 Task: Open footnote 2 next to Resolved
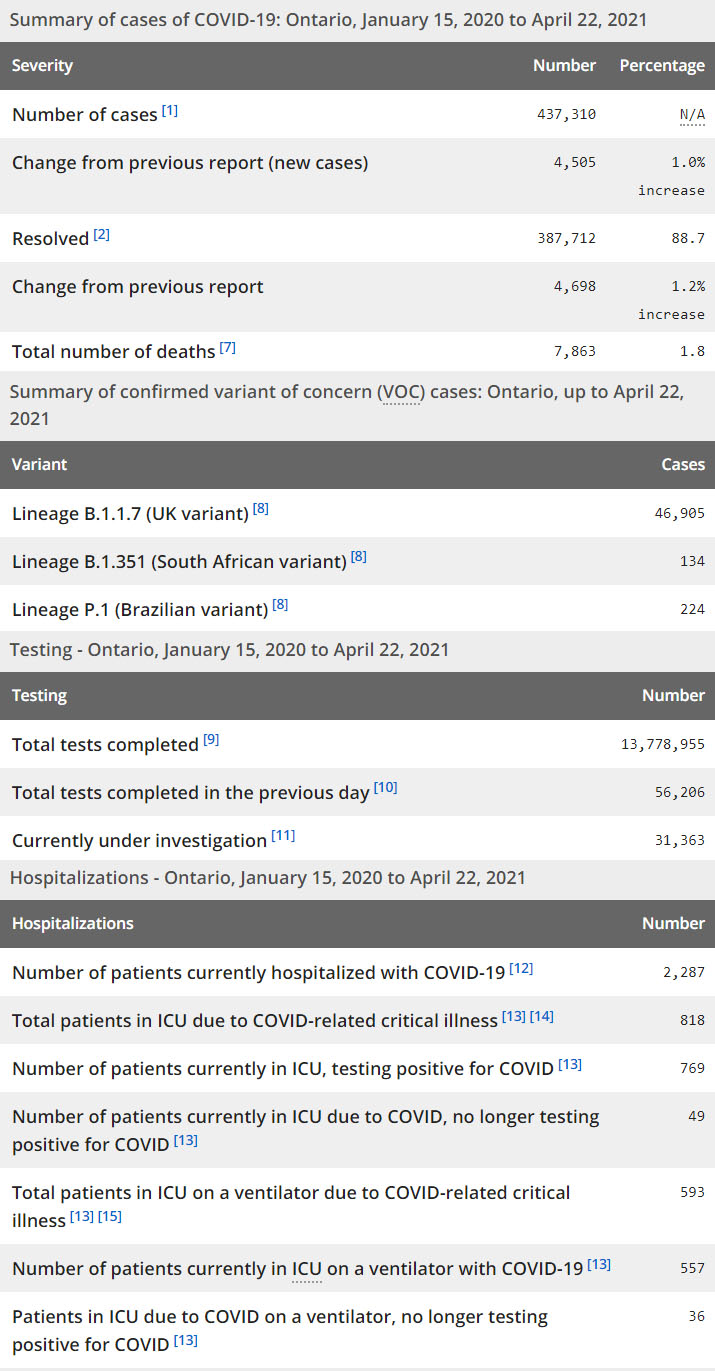(x=102, y=235)
